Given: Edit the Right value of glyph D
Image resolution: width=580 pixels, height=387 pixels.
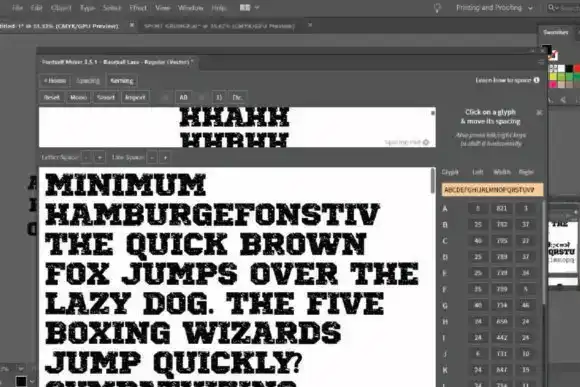Looking at the screenshot, I should click(x=526, y=257).
